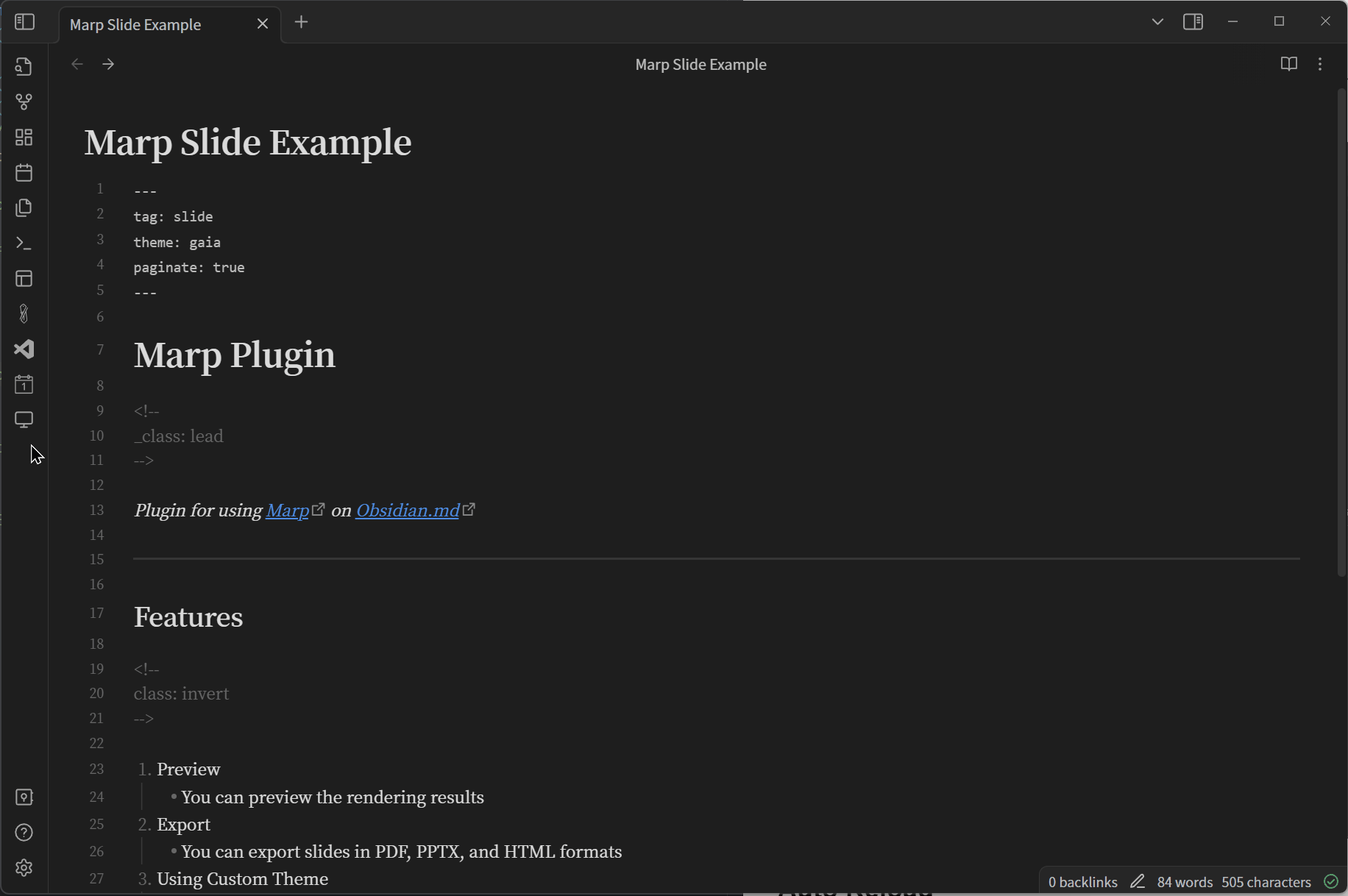
Task: Launch VS Code from the ribbon icon
Action: tap(24, 349)
